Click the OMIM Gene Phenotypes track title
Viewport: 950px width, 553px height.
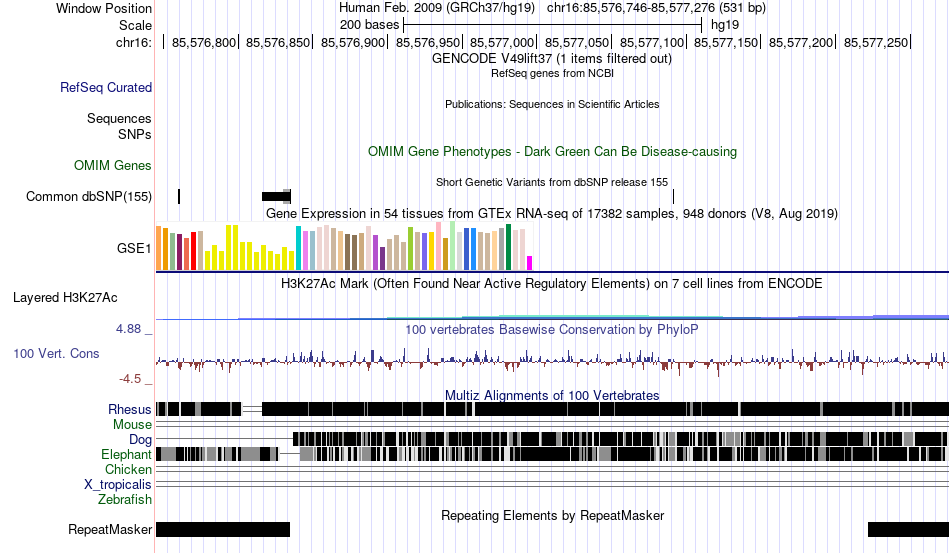[552, 151]
